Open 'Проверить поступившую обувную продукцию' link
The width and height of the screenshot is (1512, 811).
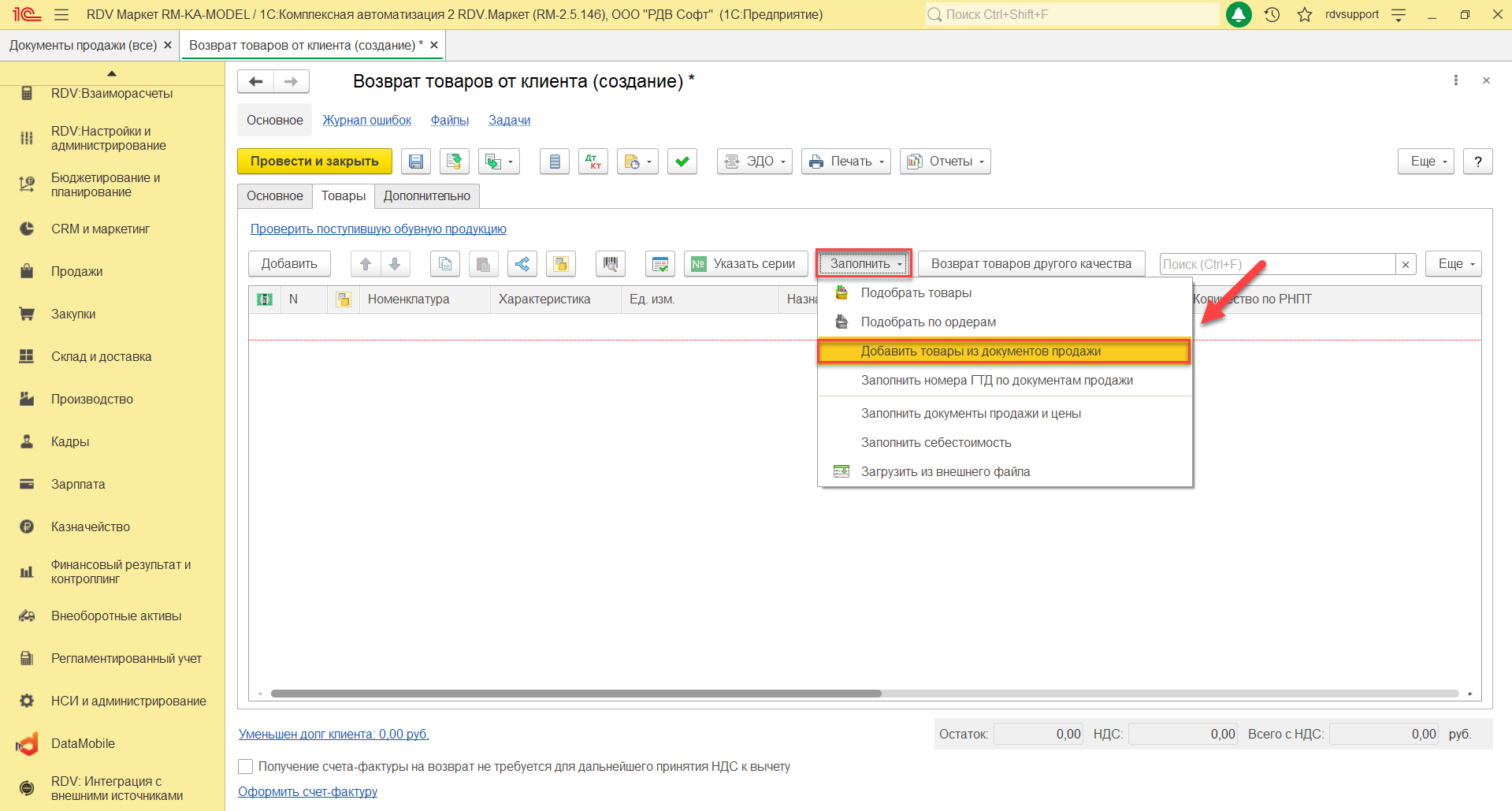pos(378,229)
